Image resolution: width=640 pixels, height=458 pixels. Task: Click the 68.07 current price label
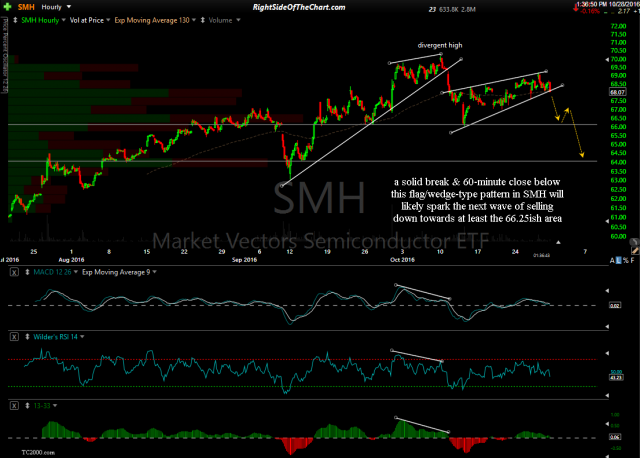point(618,92)
